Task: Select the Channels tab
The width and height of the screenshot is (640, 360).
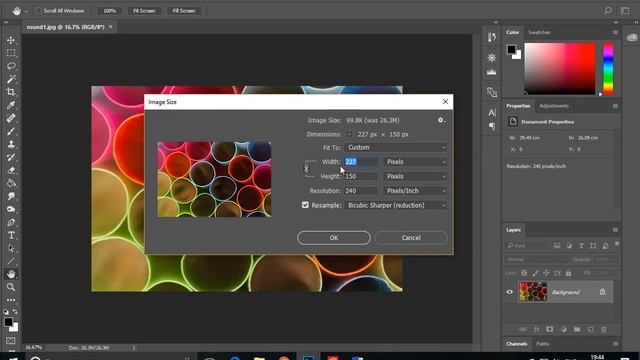Action: pos(516,344)
